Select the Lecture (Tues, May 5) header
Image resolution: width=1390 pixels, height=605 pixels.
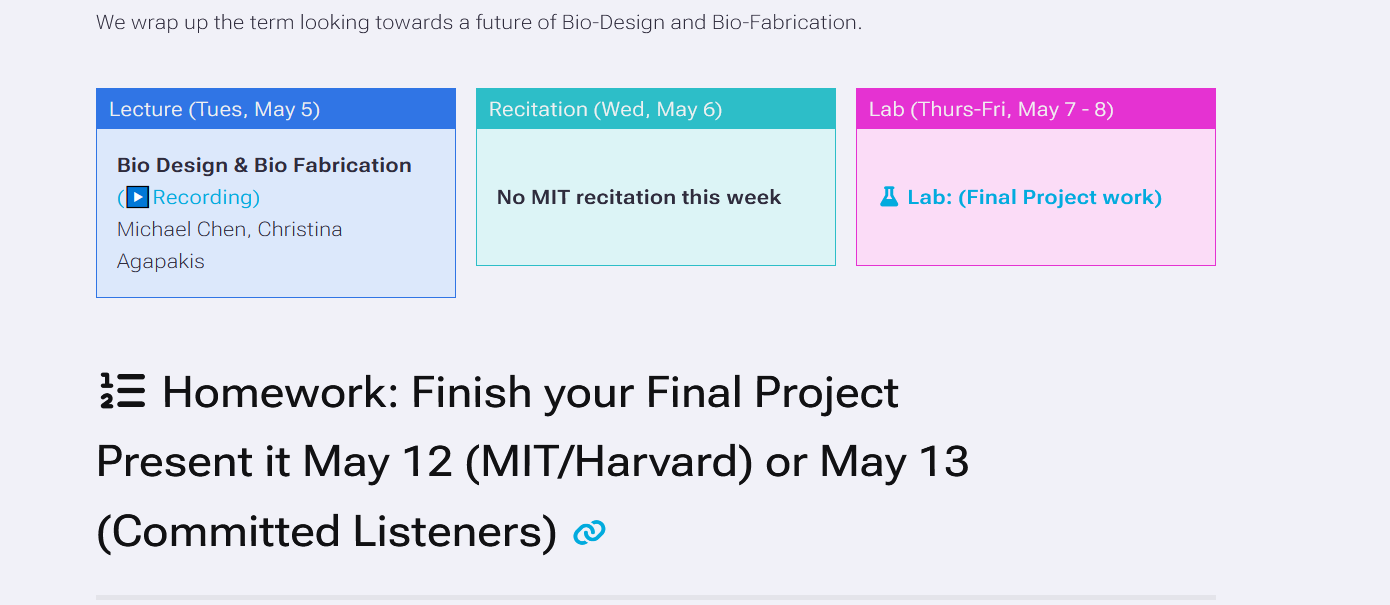coord(276,109)
